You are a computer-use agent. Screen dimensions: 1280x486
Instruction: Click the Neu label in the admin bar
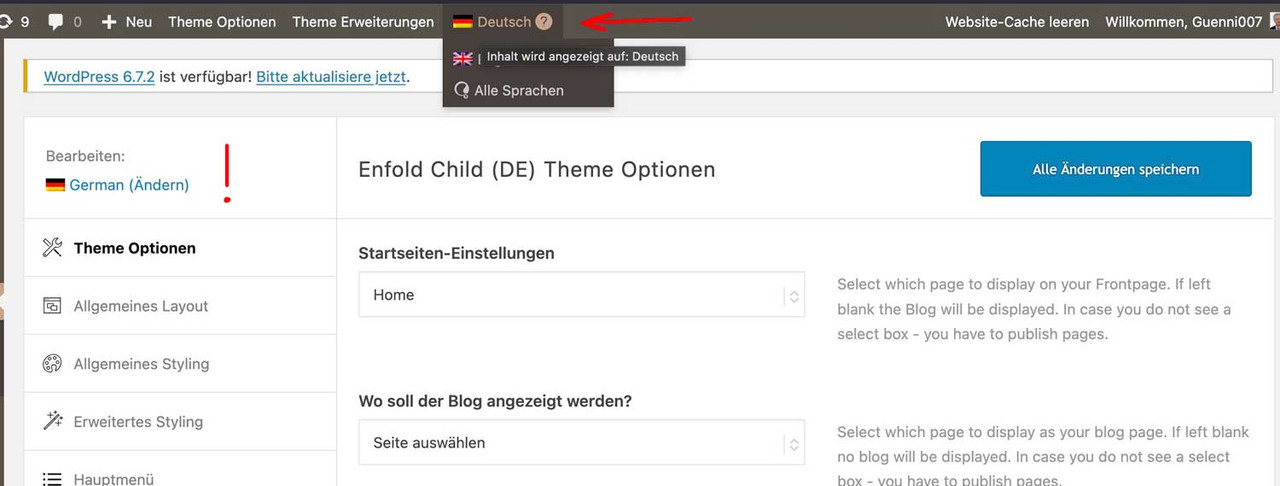coord(139,21)
